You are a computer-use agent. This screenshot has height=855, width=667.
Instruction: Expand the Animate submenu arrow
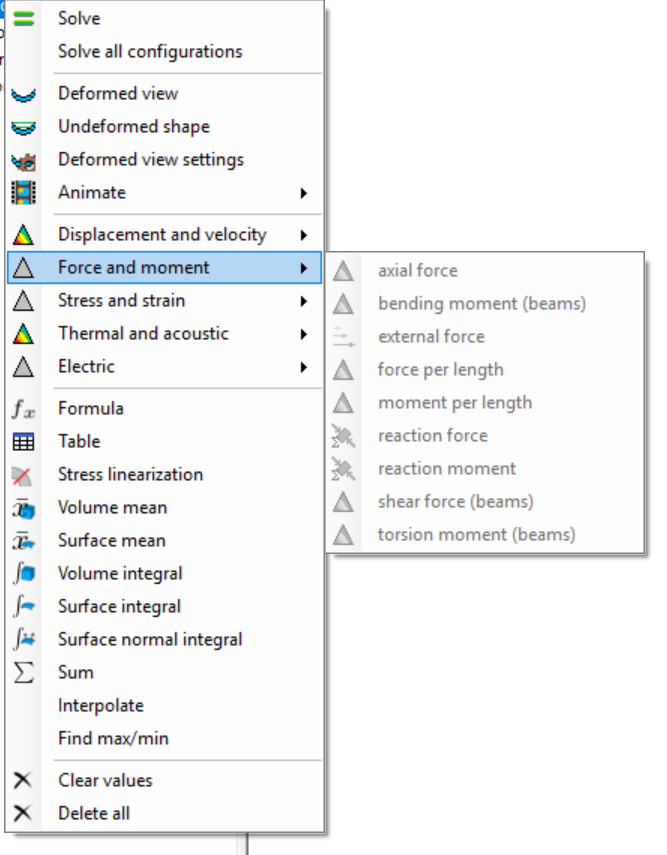[303, 193]
